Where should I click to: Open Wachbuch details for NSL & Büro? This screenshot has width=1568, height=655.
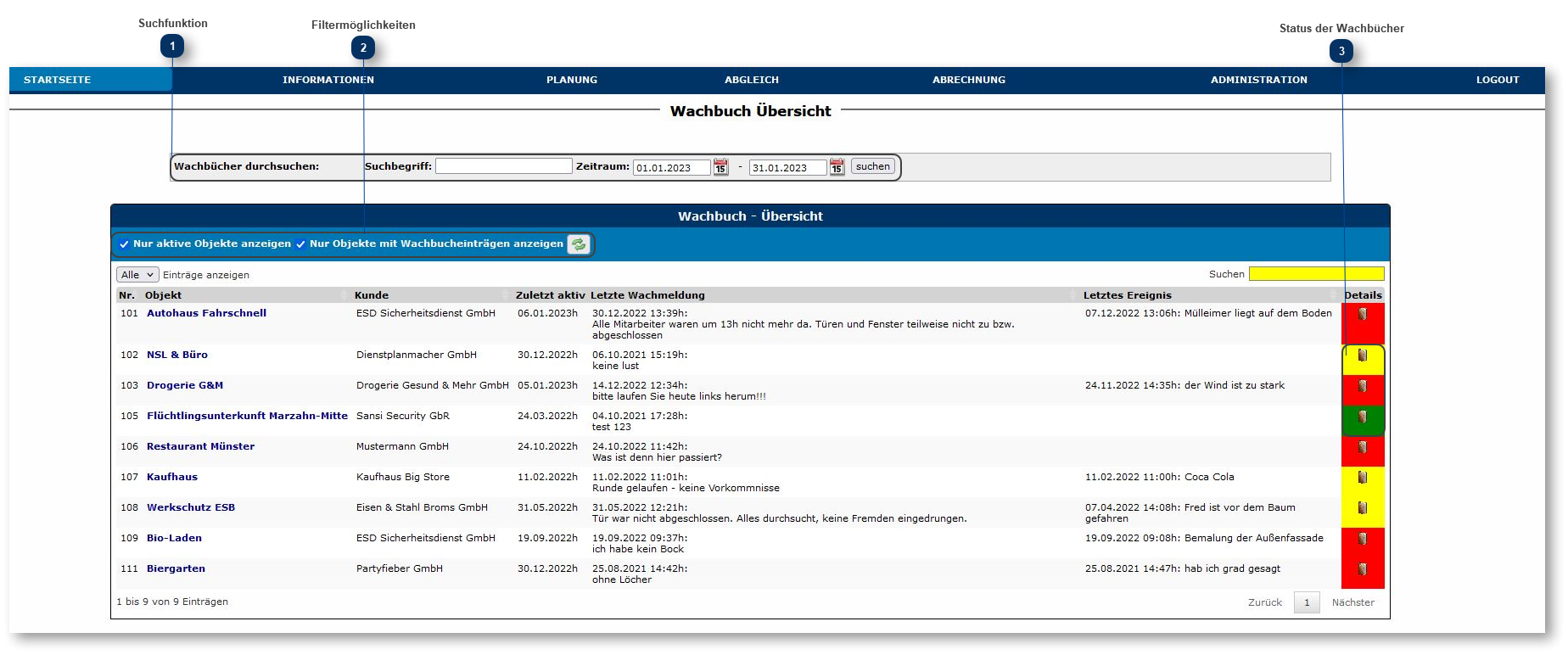tap(1363, 355)
